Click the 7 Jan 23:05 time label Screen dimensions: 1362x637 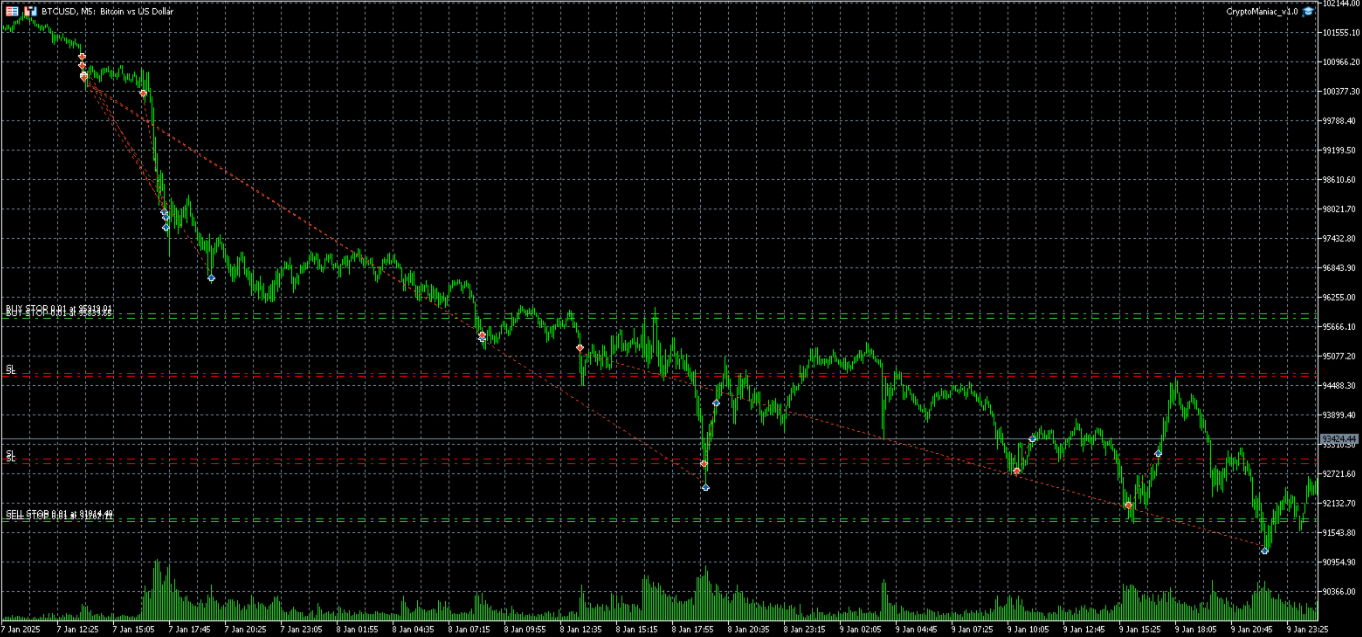[301, 630]
